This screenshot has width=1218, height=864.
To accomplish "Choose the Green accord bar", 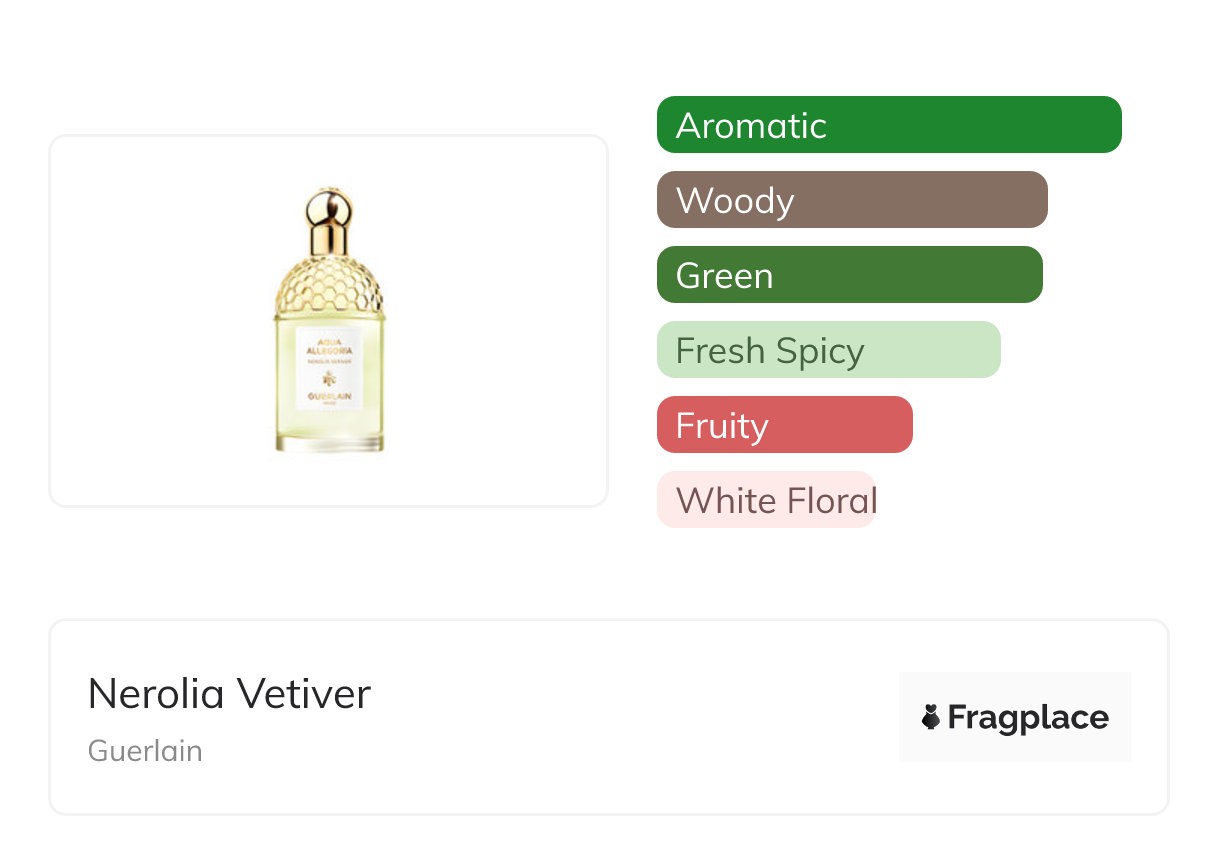I will 849,275.
